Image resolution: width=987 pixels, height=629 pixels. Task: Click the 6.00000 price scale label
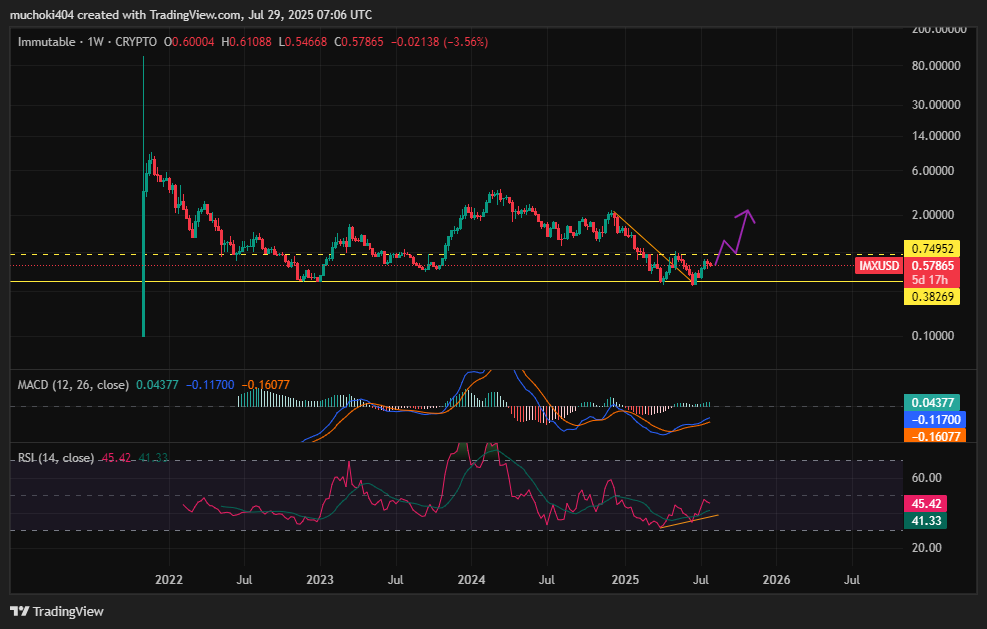point(933,171)
